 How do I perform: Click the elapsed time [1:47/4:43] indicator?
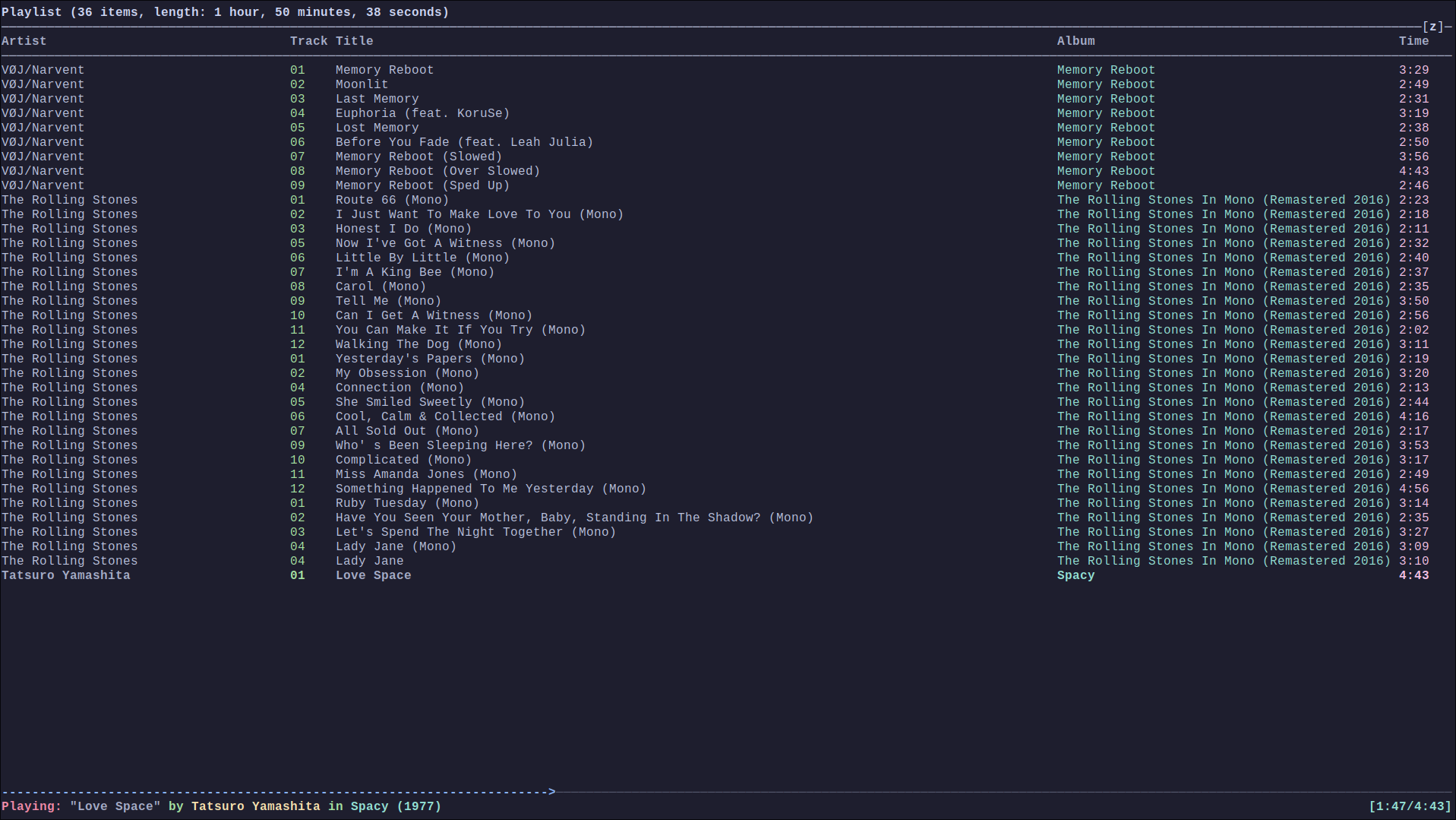(x=1410, y=806)
